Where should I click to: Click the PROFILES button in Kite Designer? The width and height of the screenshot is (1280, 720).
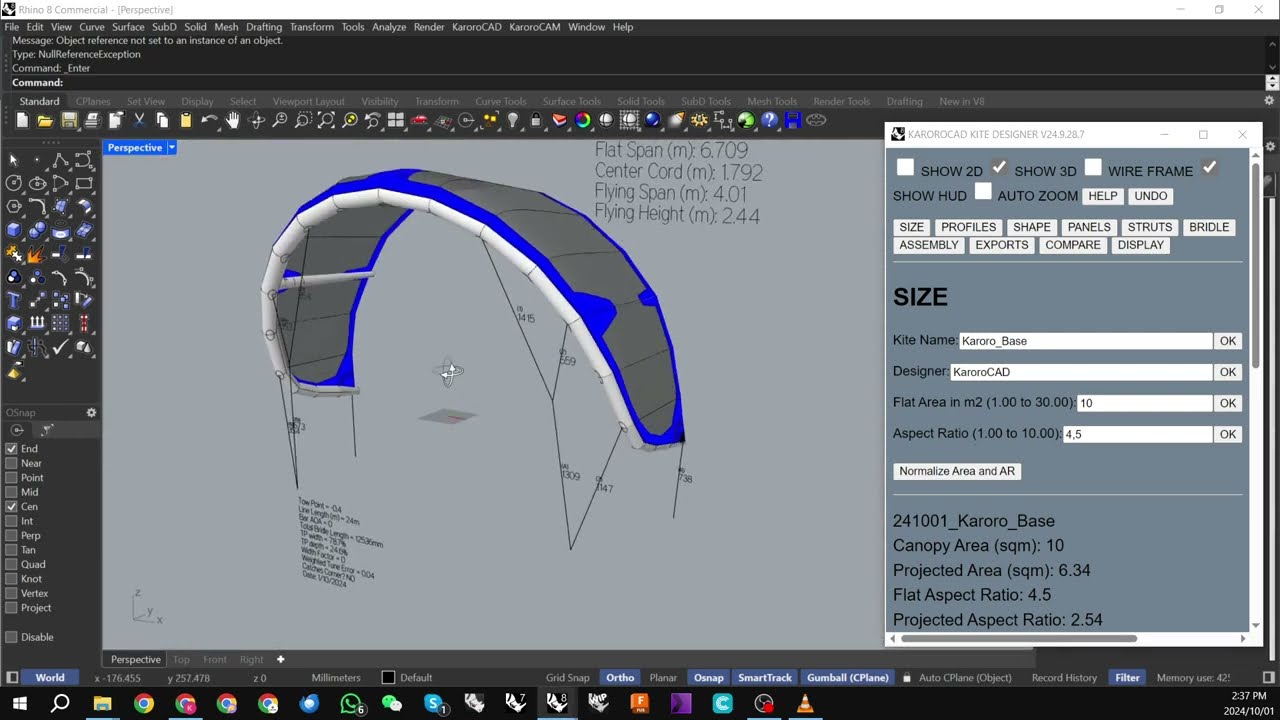click(x=968, y=227)
